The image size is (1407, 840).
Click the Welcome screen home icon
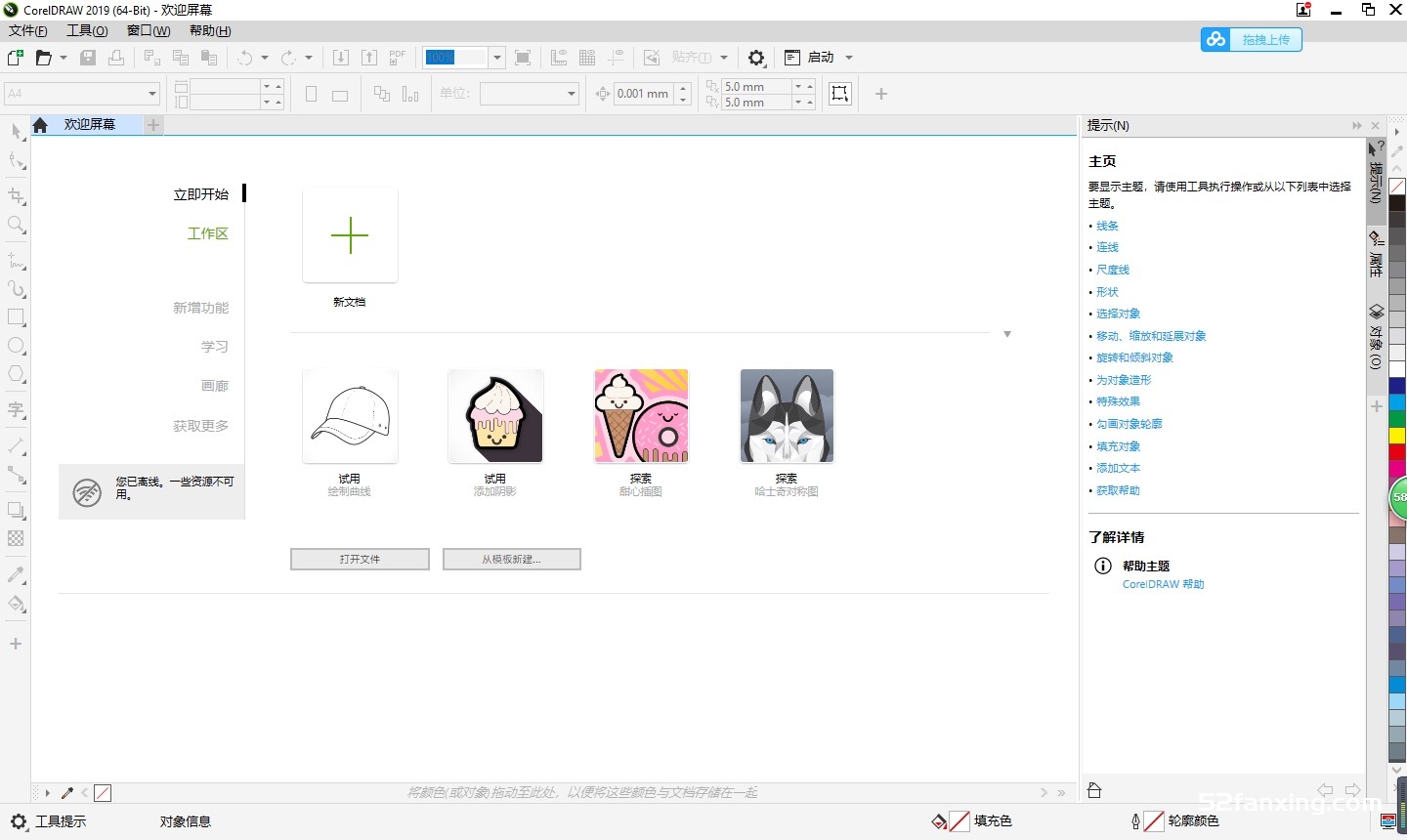(x=40, y=125)
